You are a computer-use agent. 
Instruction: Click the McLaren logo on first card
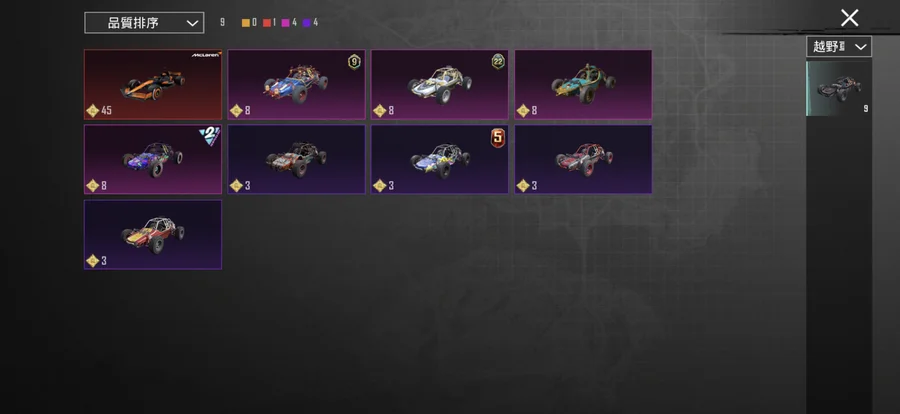click(205, 55)
